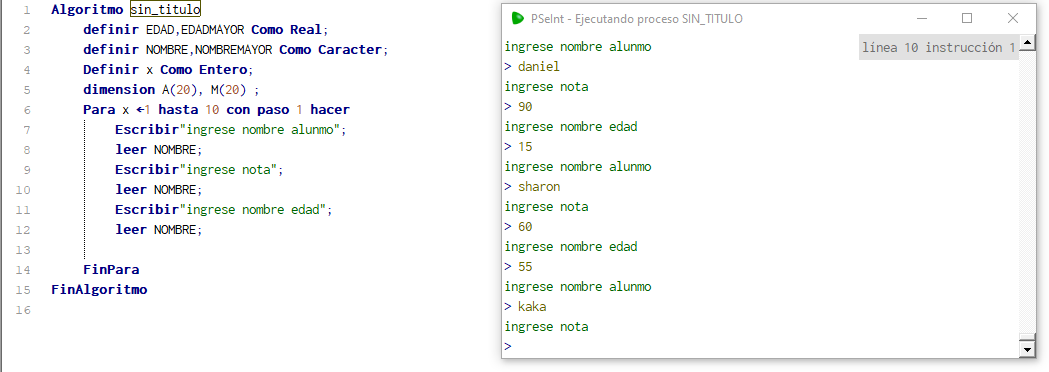
Task: Click the PSeInt window title bar text
Action: 636,19
